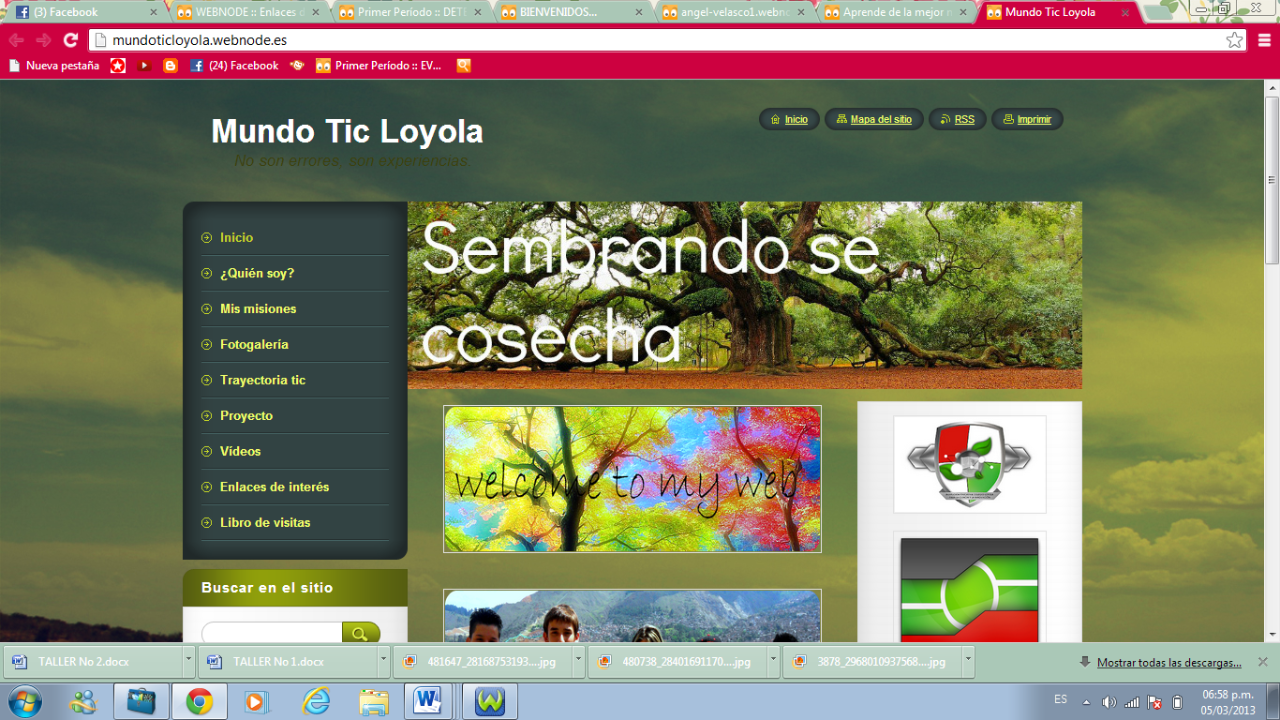This screenshot has width=1280, height=720.
Task: Open the Blogger bookmark icon
Action: (x=170, y=66)
